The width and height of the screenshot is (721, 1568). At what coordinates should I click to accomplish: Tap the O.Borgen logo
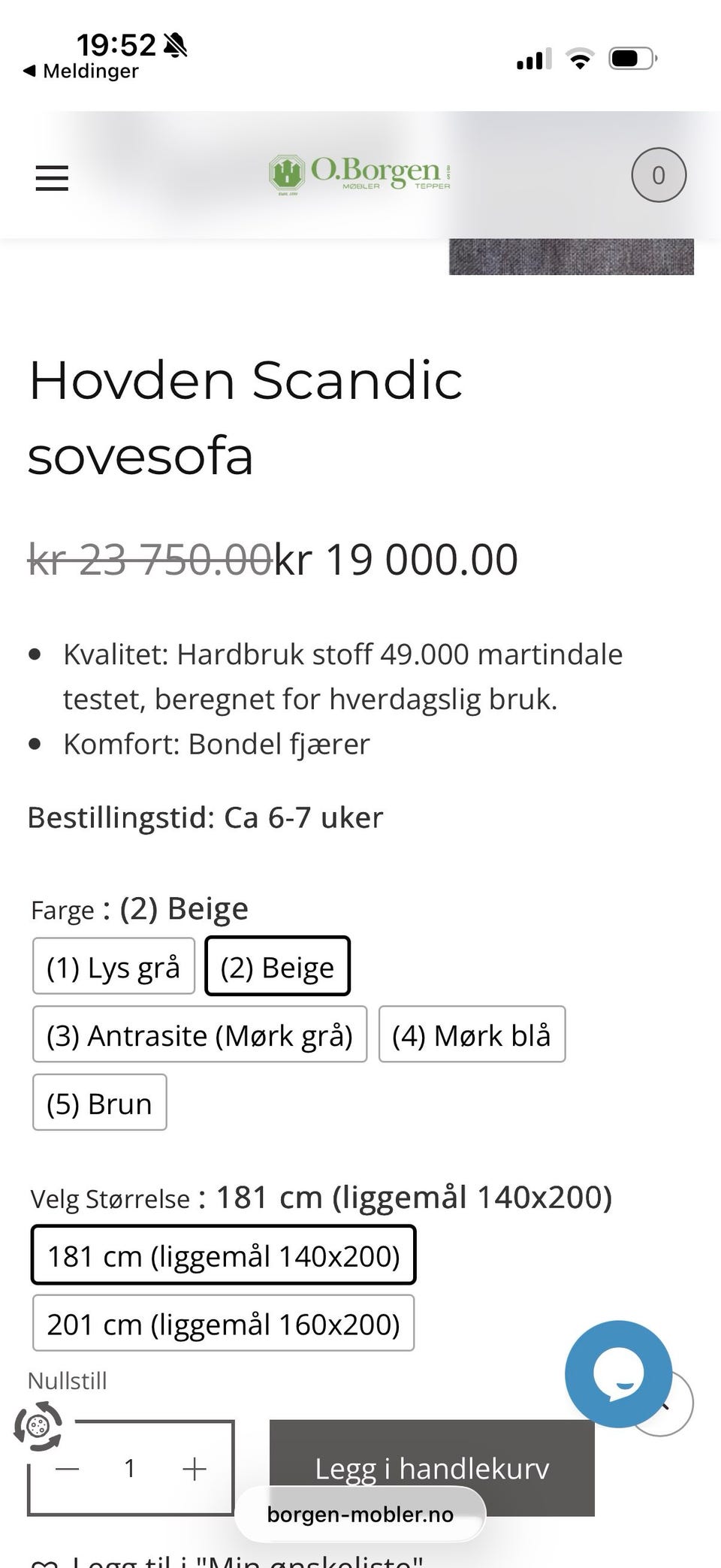click(360, 175)
